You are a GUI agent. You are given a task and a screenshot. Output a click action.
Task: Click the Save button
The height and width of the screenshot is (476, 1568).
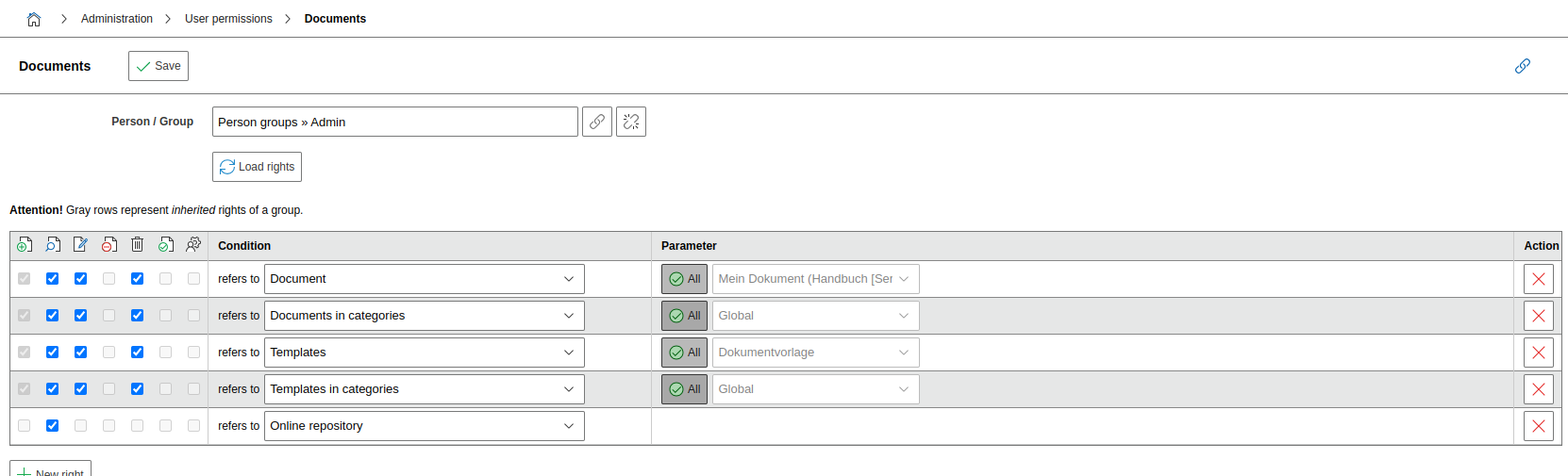[x=158, y=66]
